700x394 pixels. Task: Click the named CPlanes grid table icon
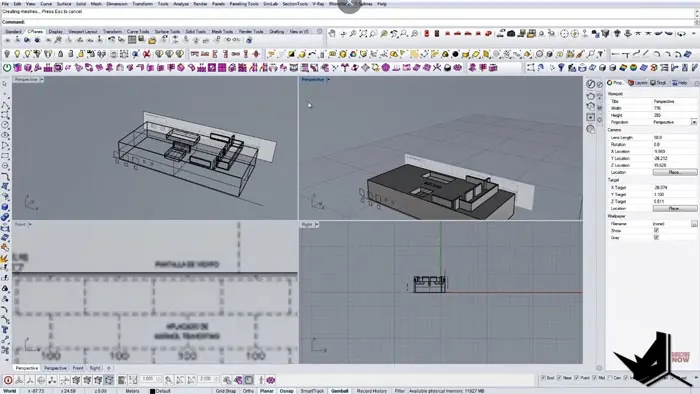tap(132, 40)
